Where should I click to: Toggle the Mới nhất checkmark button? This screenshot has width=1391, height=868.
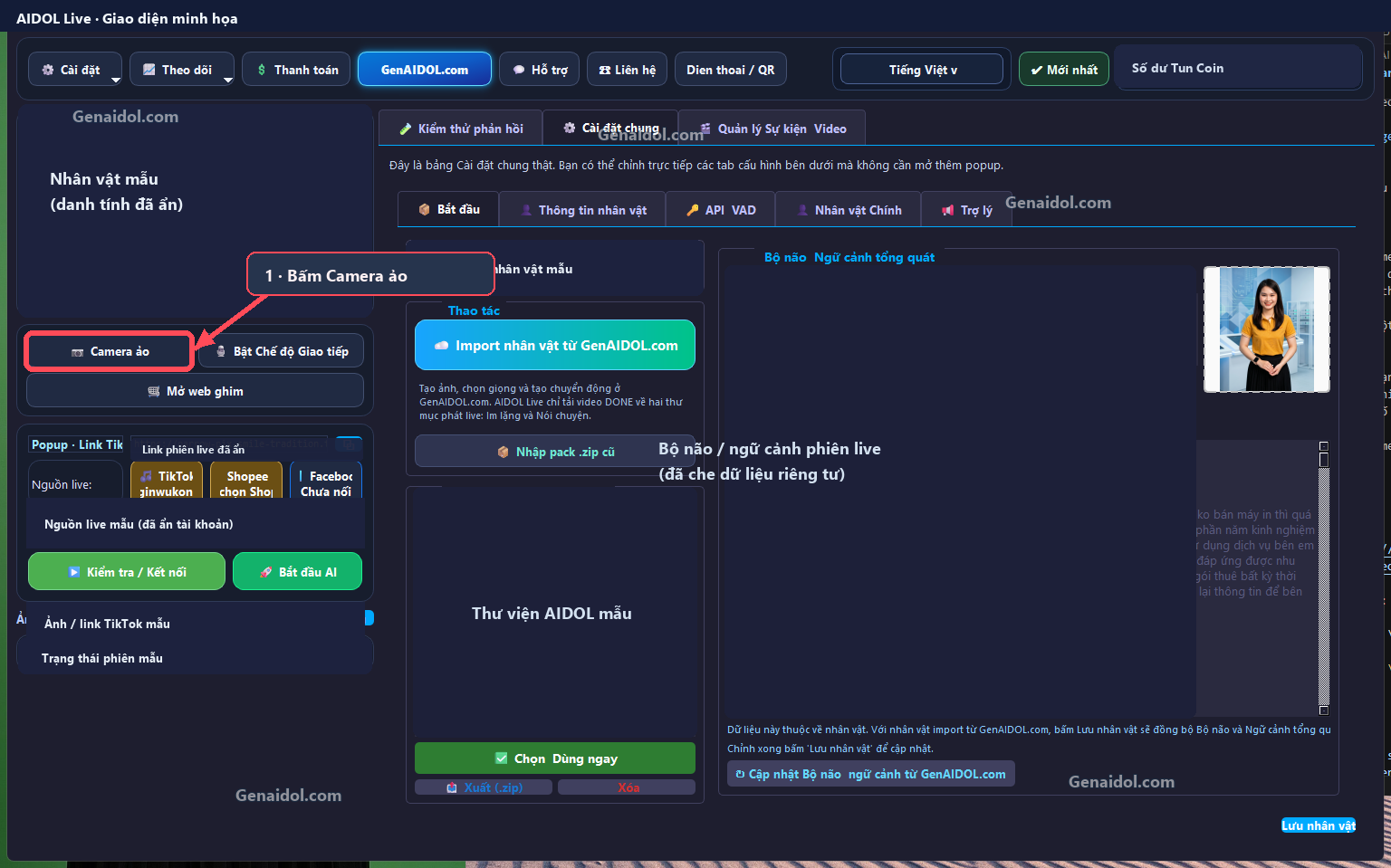[1064, 70]
